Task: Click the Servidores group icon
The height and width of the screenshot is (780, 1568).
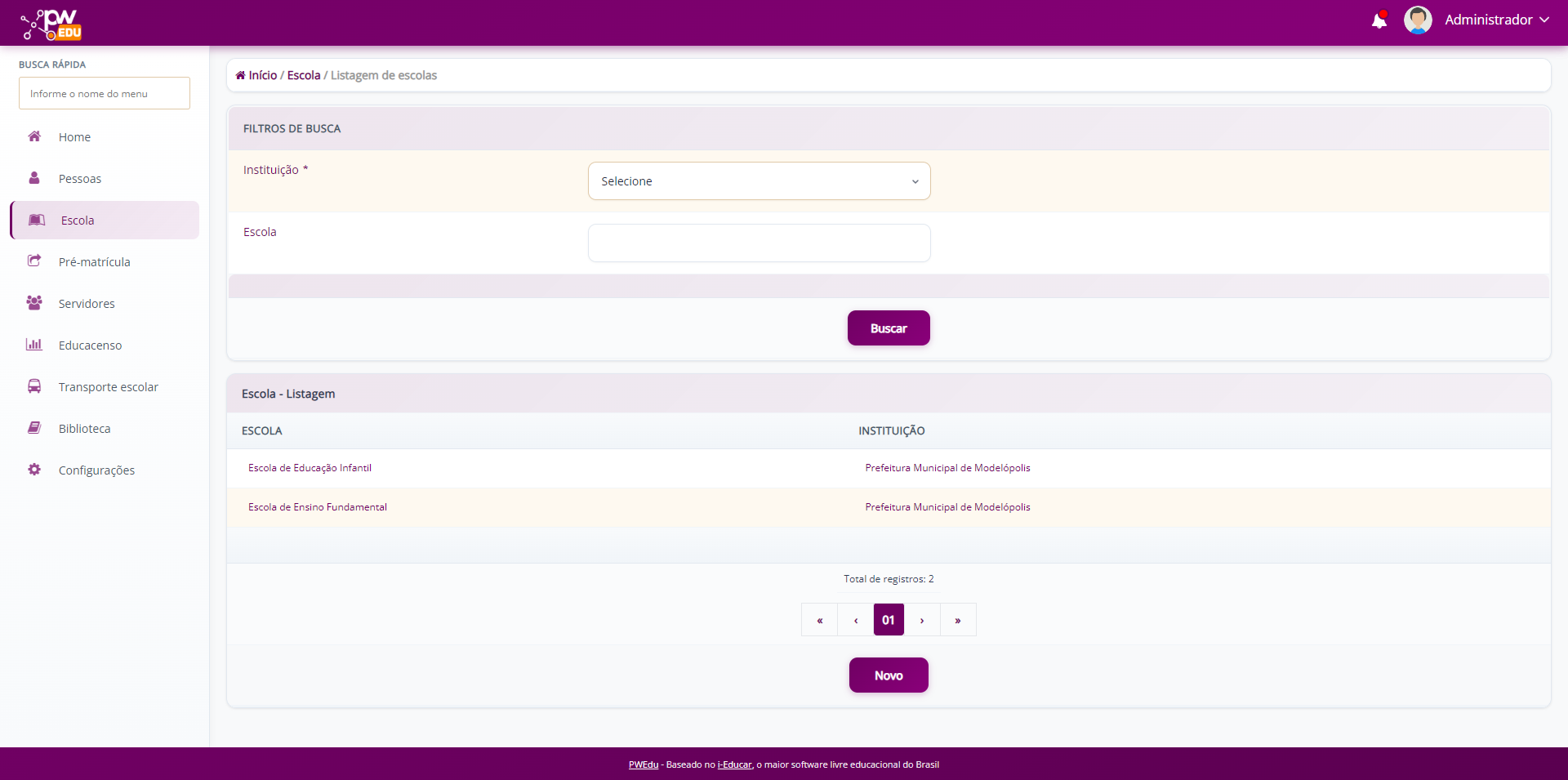Action: (34, 303)
